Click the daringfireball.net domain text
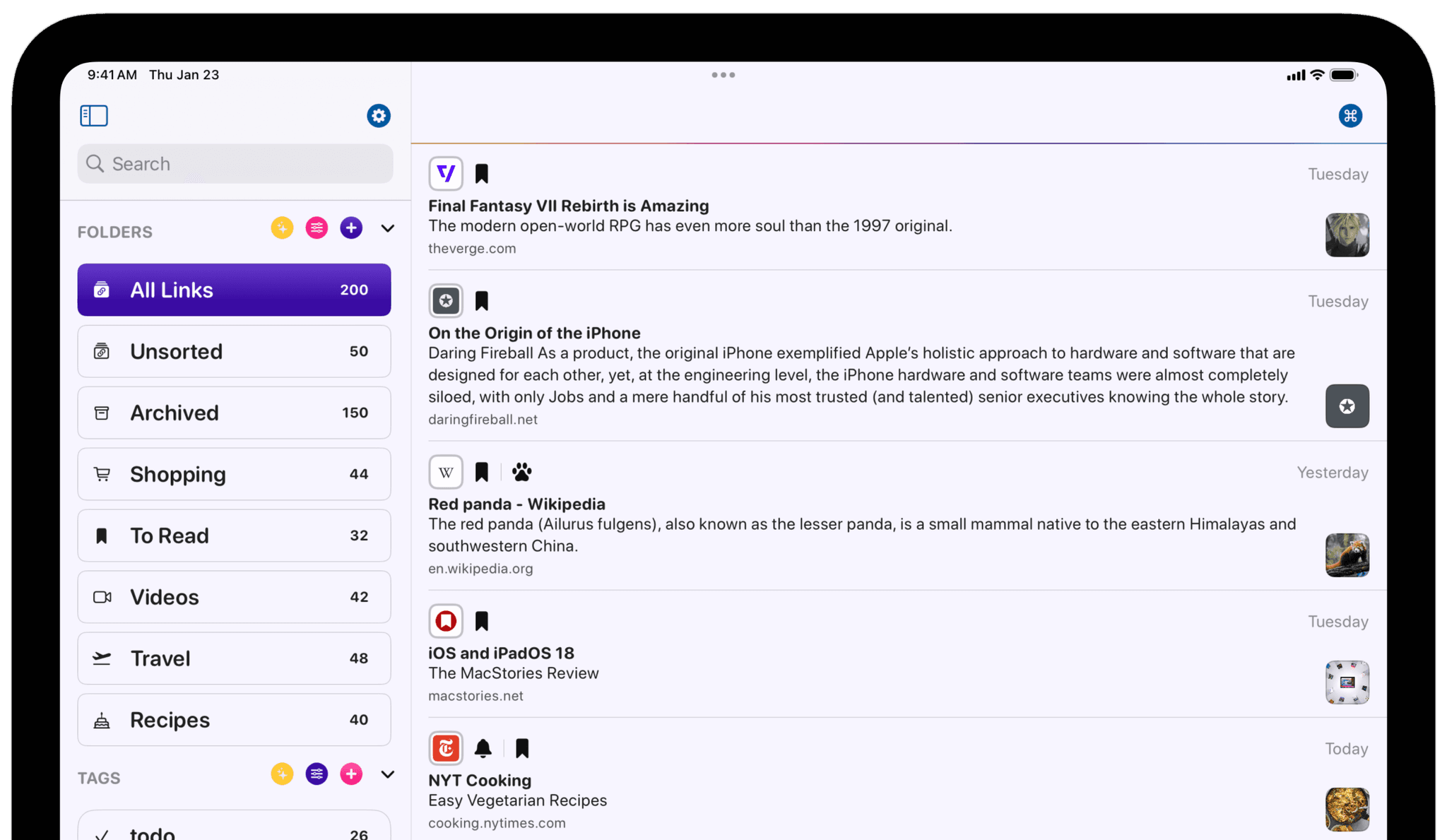The image size is (1447, 840). (483, 420)
